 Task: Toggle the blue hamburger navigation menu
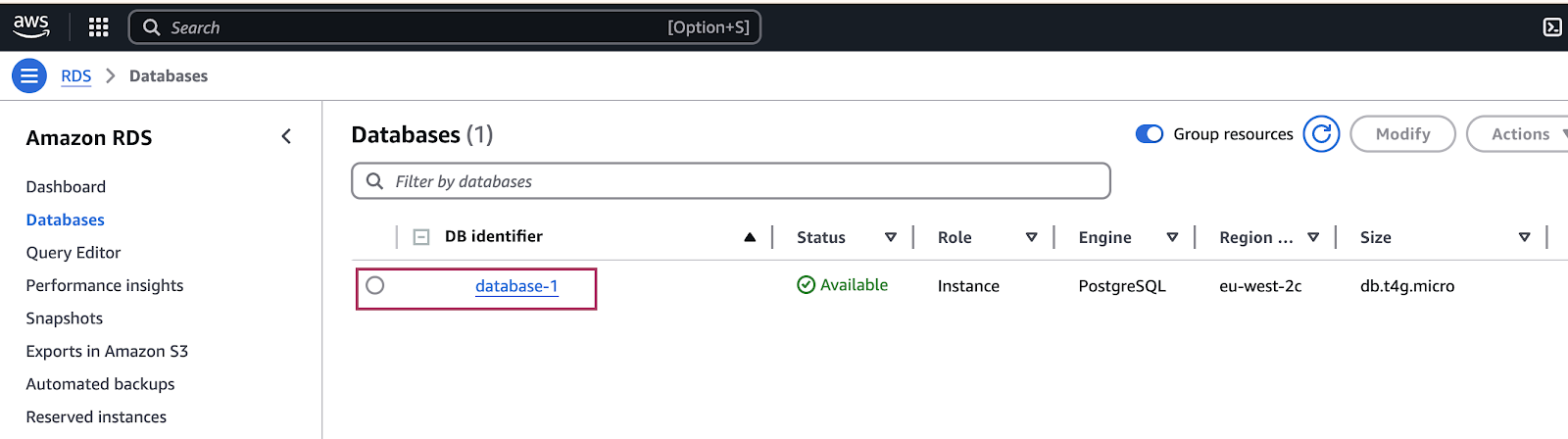29,75
